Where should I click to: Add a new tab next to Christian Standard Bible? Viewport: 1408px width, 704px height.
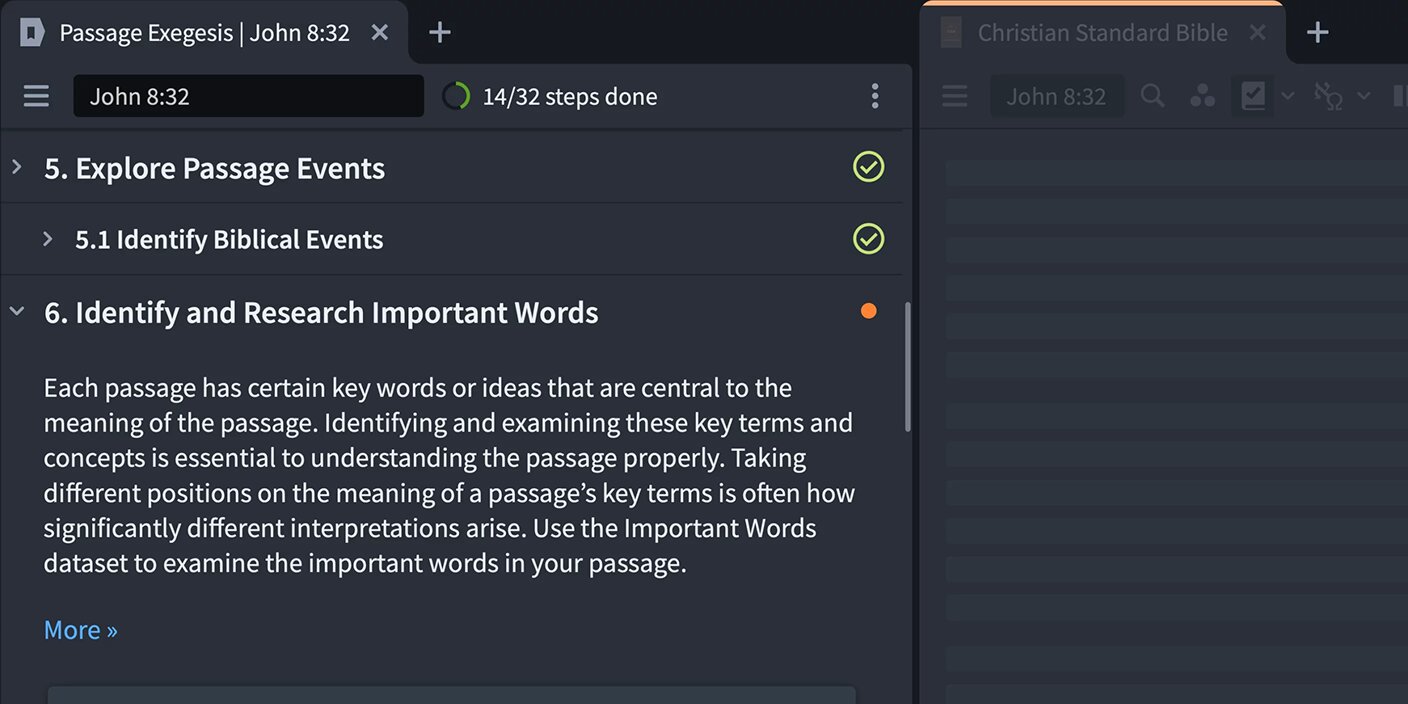pos(1318,33)
